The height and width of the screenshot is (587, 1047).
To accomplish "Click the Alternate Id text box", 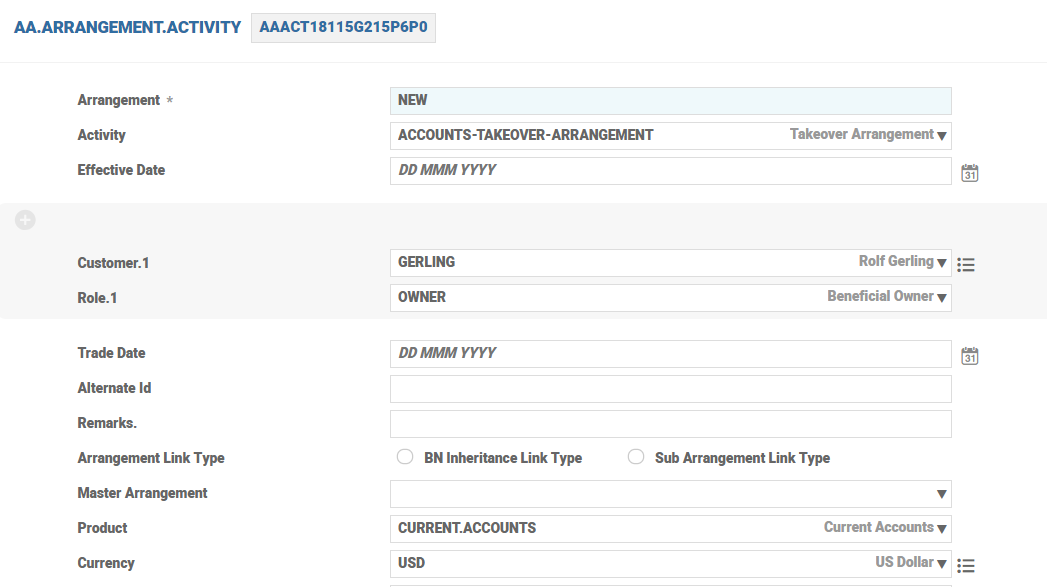I will point(670,389).
